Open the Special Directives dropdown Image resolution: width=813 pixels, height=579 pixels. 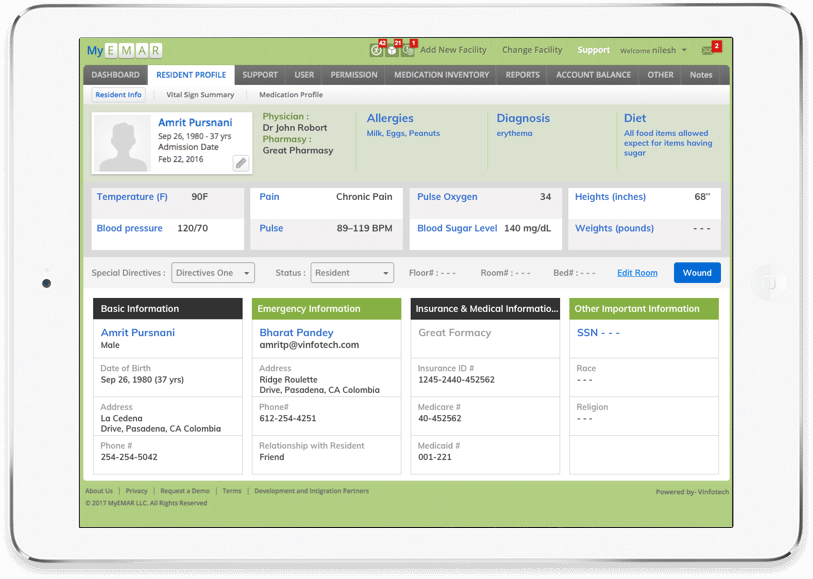(x=213, y=273)
